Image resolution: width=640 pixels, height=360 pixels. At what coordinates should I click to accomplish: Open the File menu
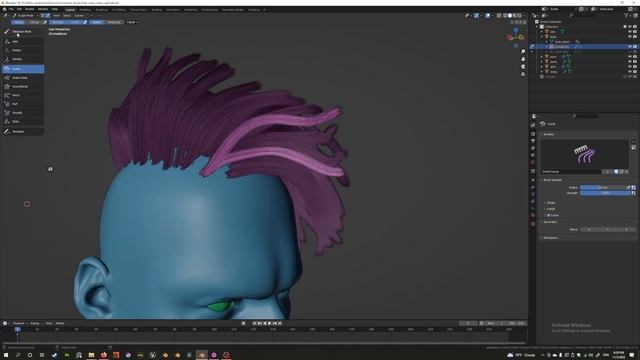pyautogui.click(x=11, y=9)
